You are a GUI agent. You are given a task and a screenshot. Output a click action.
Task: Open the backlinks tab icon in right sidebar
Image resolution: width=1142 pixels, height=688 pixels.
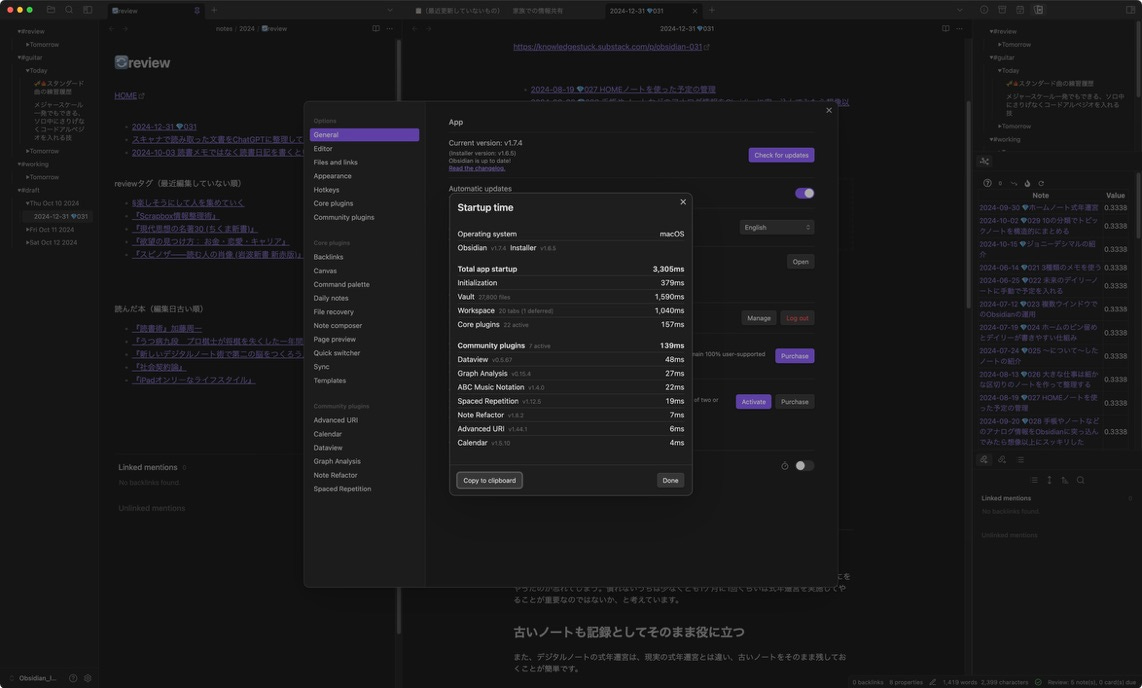tap(984, 460)
